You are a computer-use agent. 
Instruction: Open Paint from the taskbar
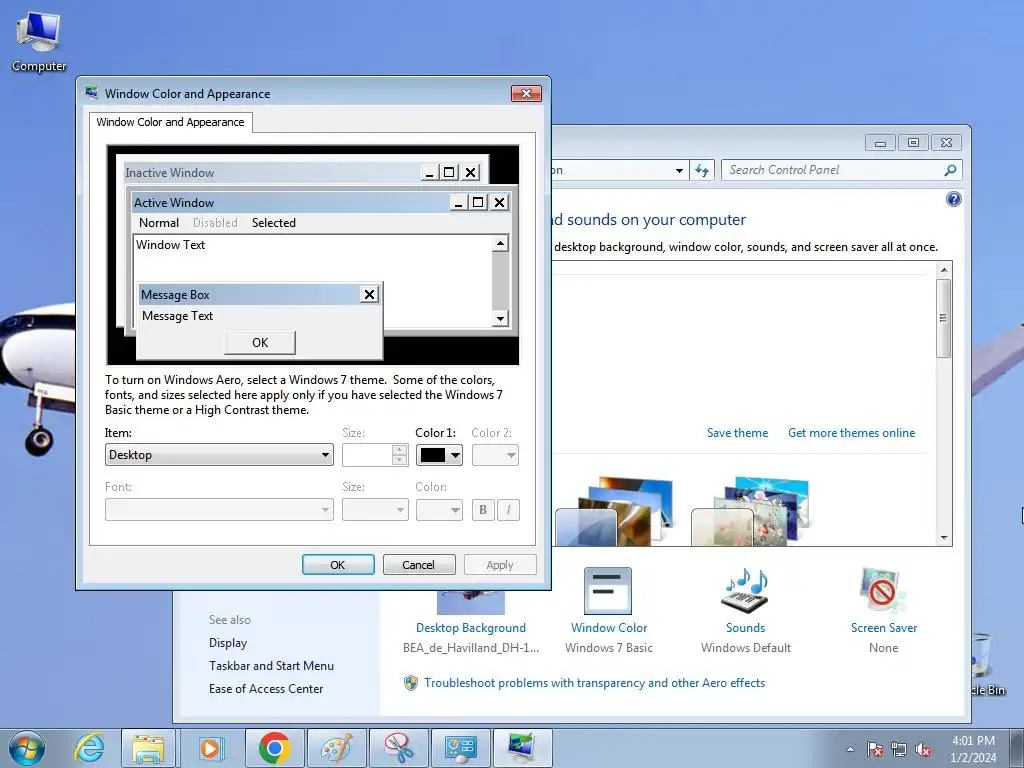pos(337,748)
